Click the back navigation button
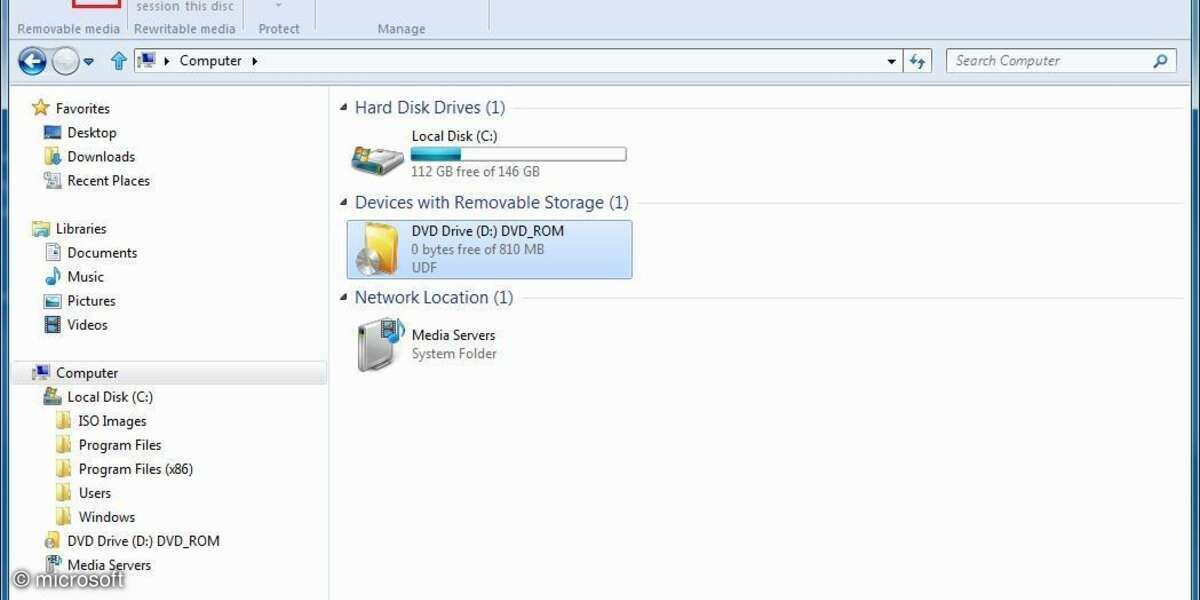Image resolution: width=1200 pixels, height=600 pixels. (32, 61)
